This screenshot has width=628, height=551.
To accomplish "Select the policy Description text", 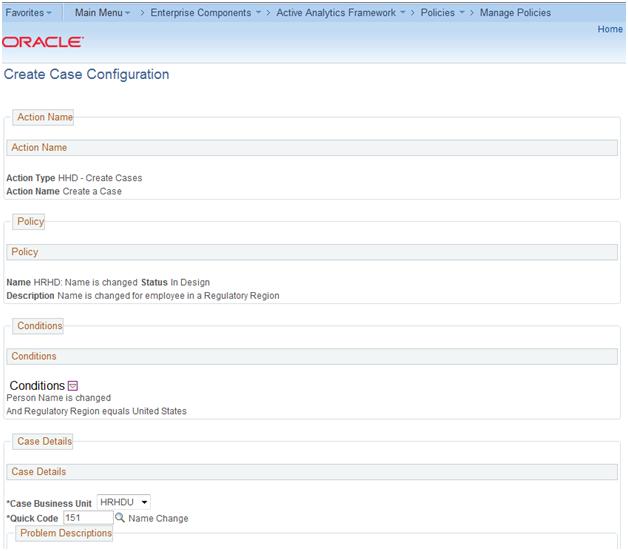I will click(x=168, y=296).
